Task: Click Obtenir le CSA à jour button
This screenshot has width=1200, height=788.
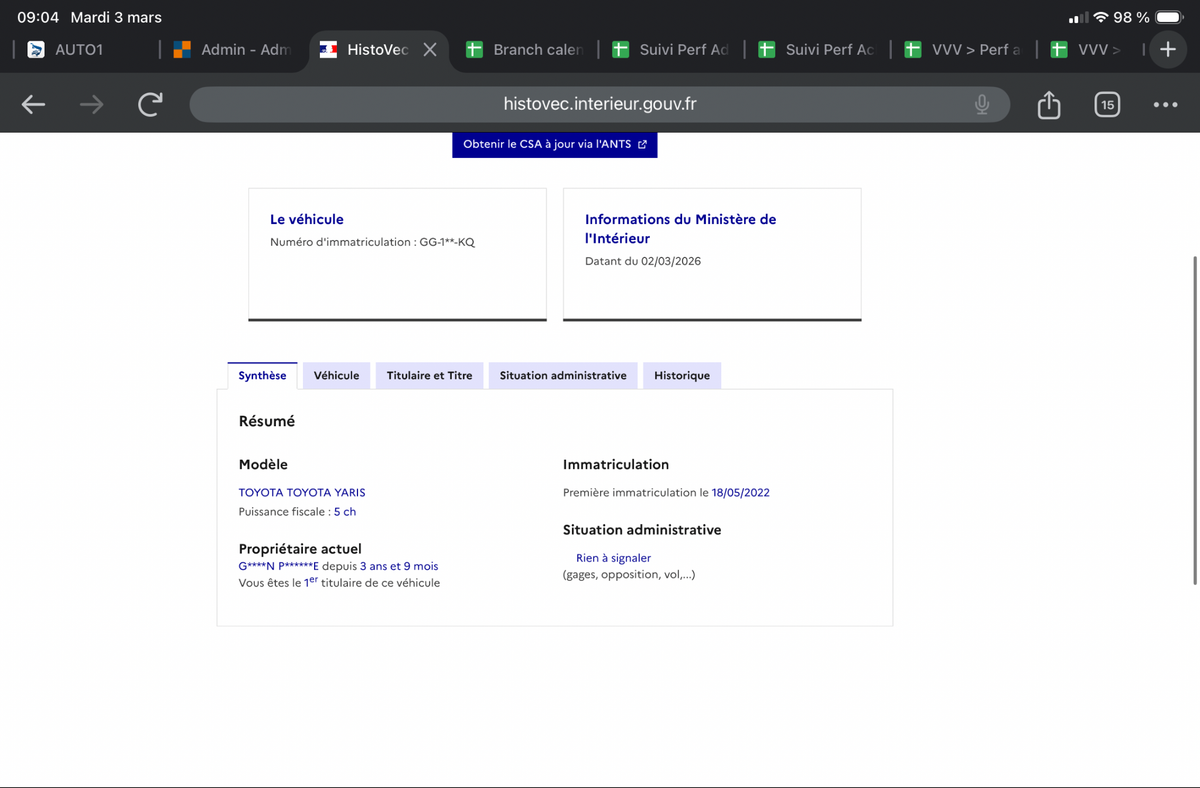Action: [554, 144]
